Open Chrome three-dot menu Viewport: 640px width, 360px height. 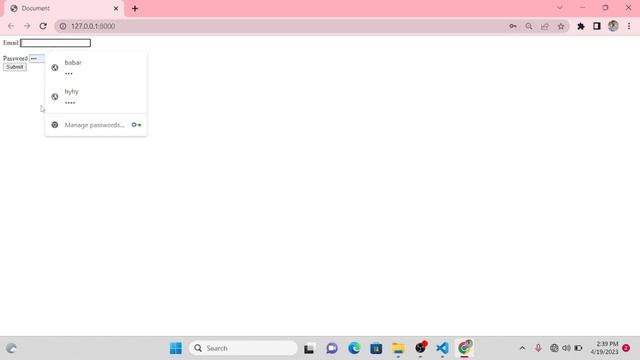click(629, 26)
